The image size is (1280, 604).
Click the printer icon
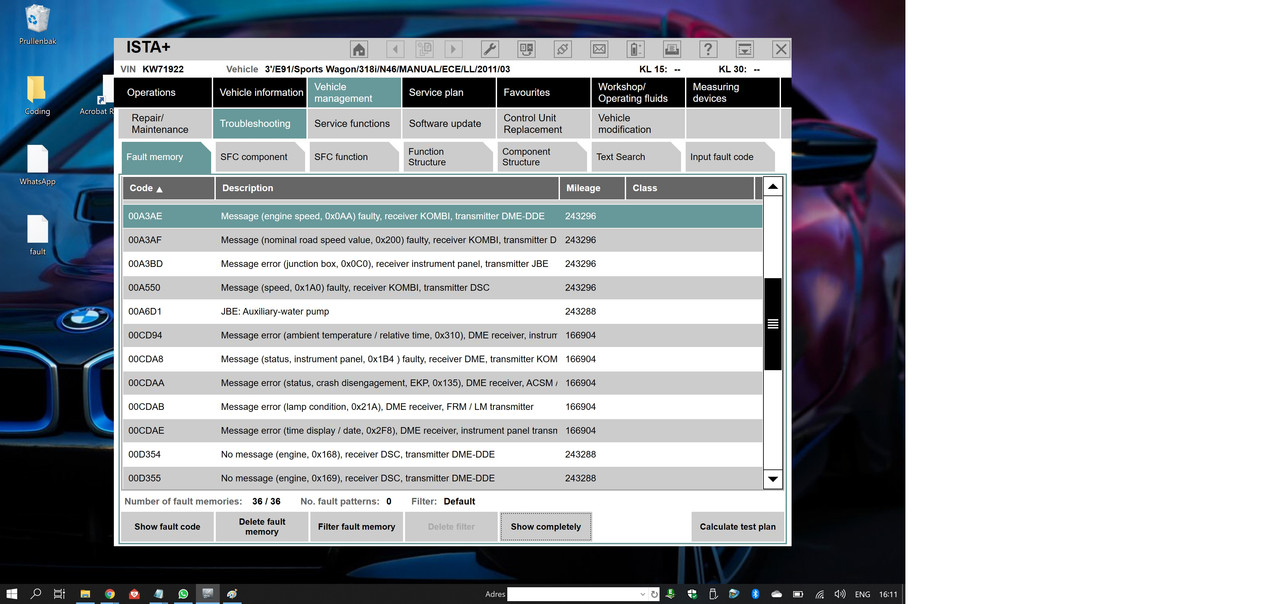pos(672,49)
